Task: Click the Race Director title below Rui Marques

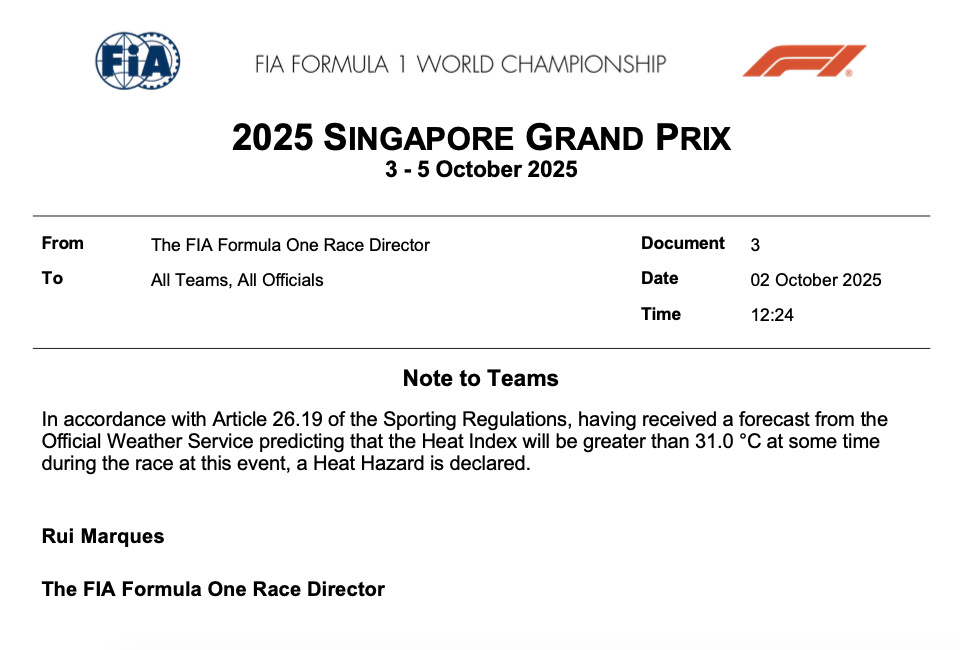Action: coord(213,589)
